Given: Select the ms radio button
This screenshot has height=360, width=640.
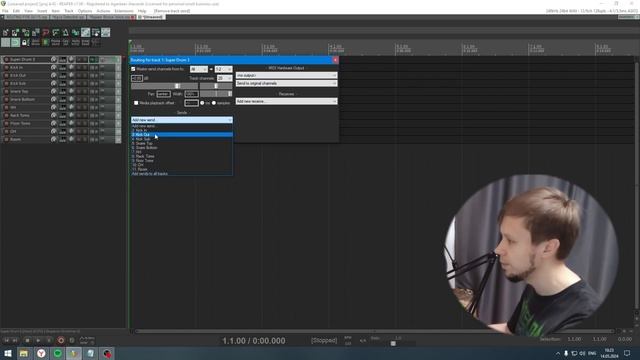Looking at the screenshot, I should pyautogui.click(x=202, y=103).
